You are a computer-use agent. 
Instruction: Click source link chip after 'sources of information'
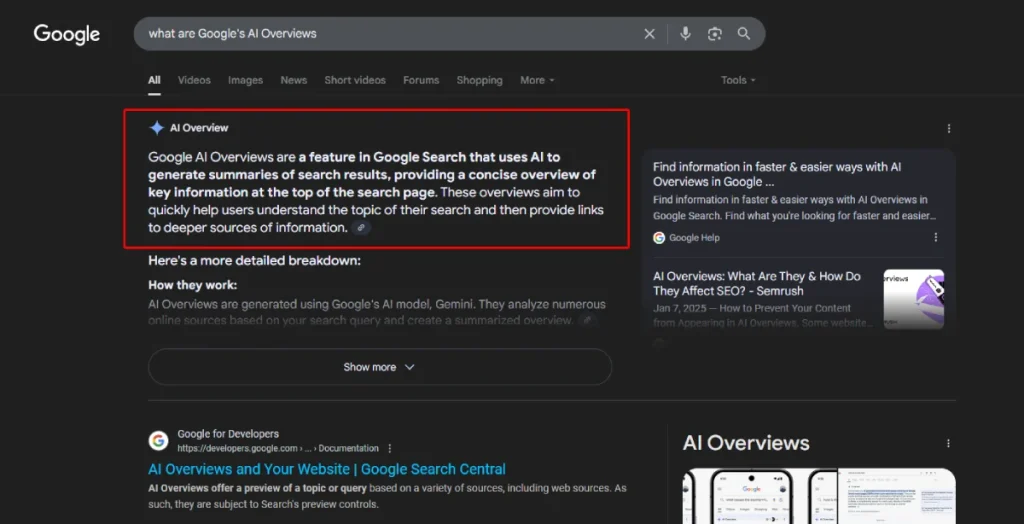pos(361,228)
